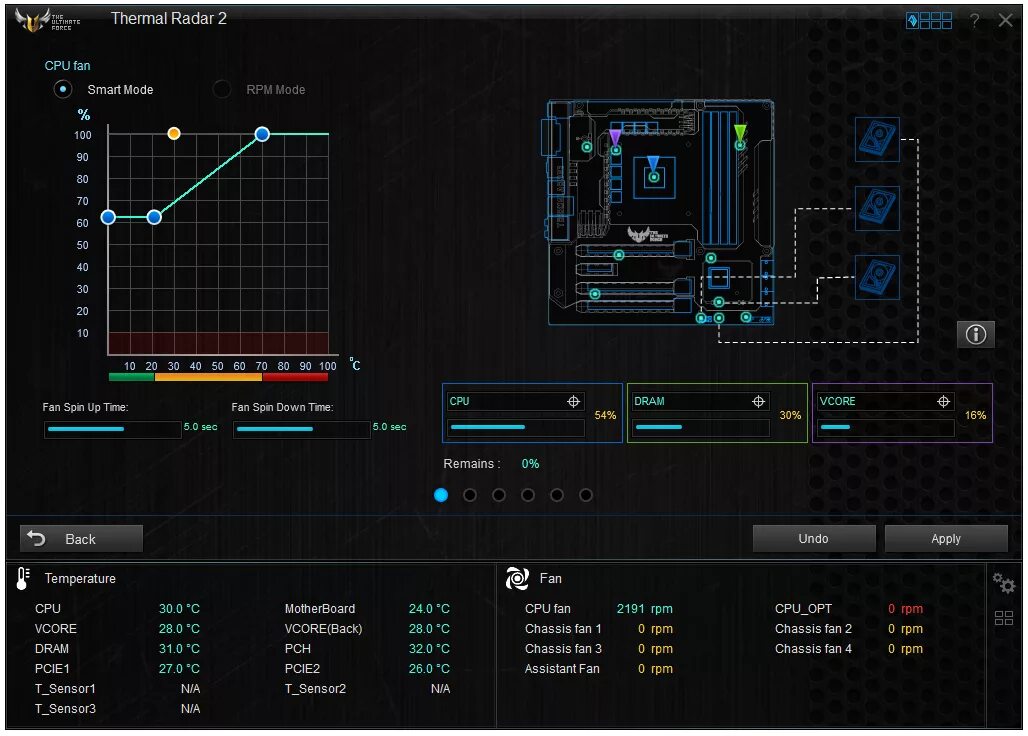Go to the third fan page dot
1028x736 pixels.
[499, 495]
